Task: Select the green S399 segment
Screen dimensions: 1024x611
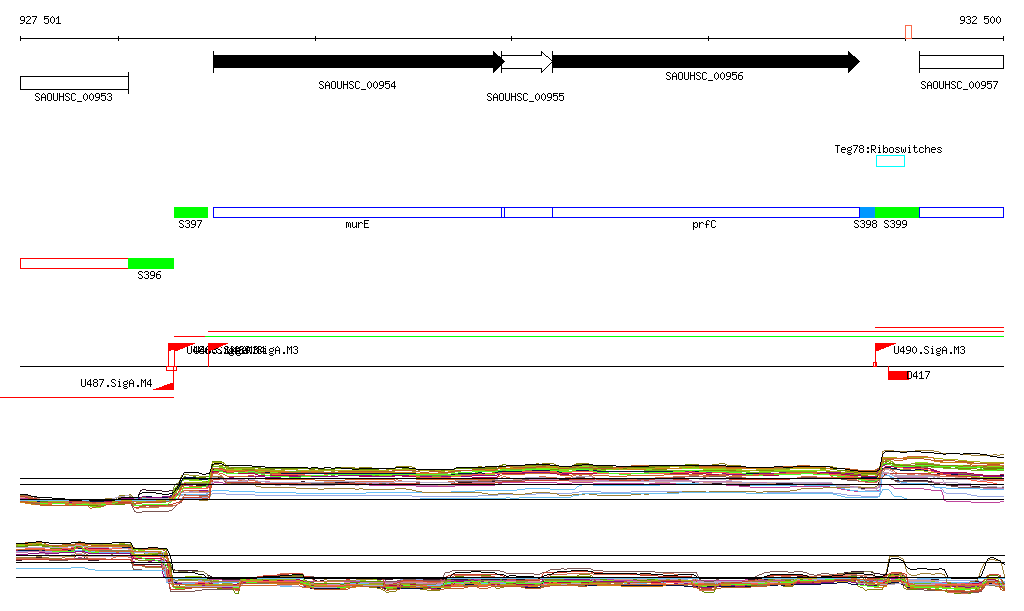Action: [x=897, y=212]
